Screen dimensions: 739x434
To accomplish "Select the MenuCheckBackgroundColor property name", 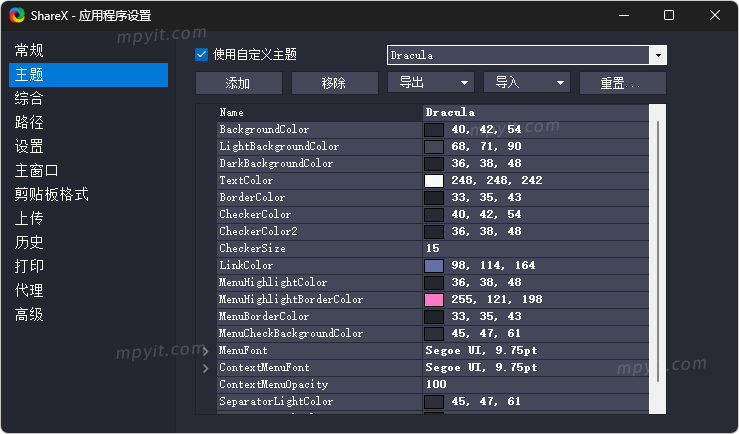I will [291, 334].
